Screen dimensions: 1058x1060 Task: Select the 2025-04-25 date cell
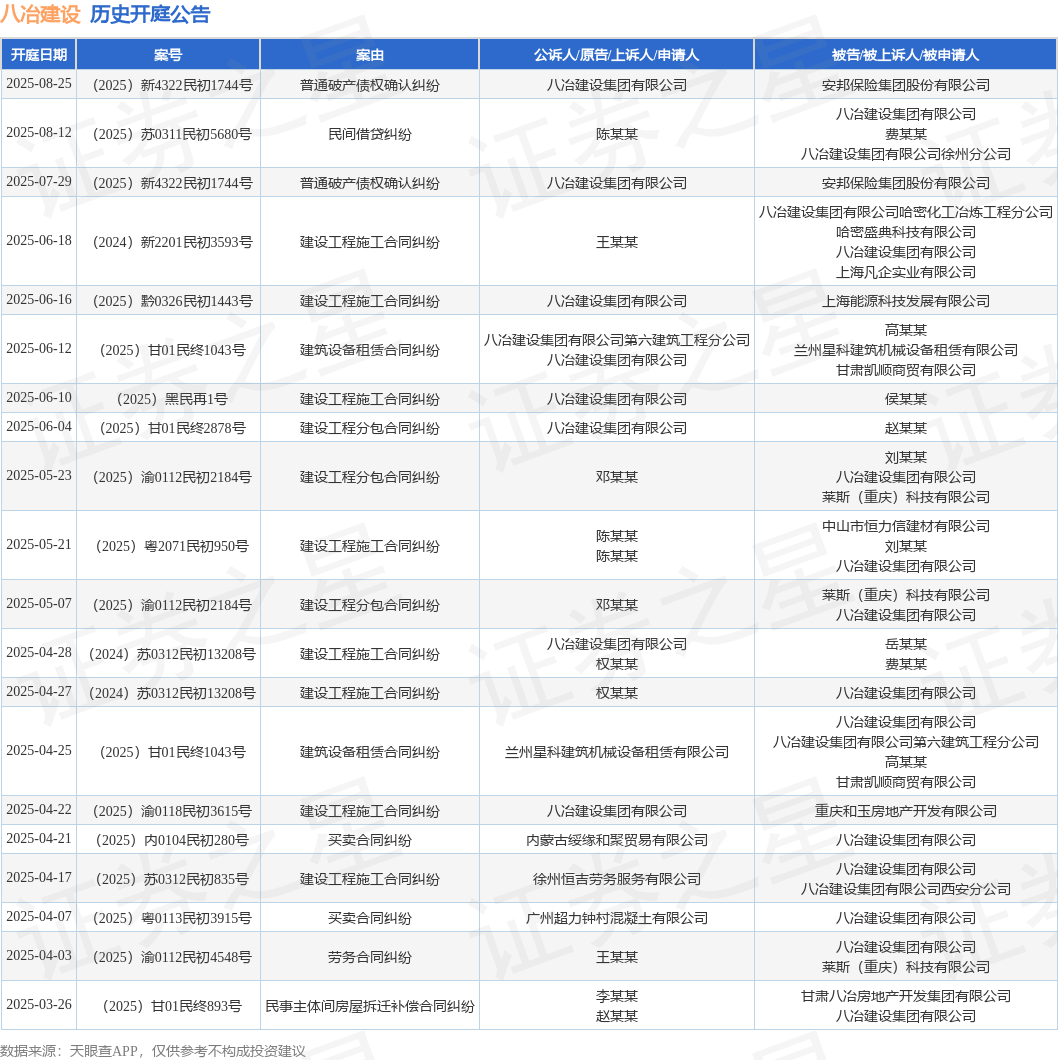[39, 750]
